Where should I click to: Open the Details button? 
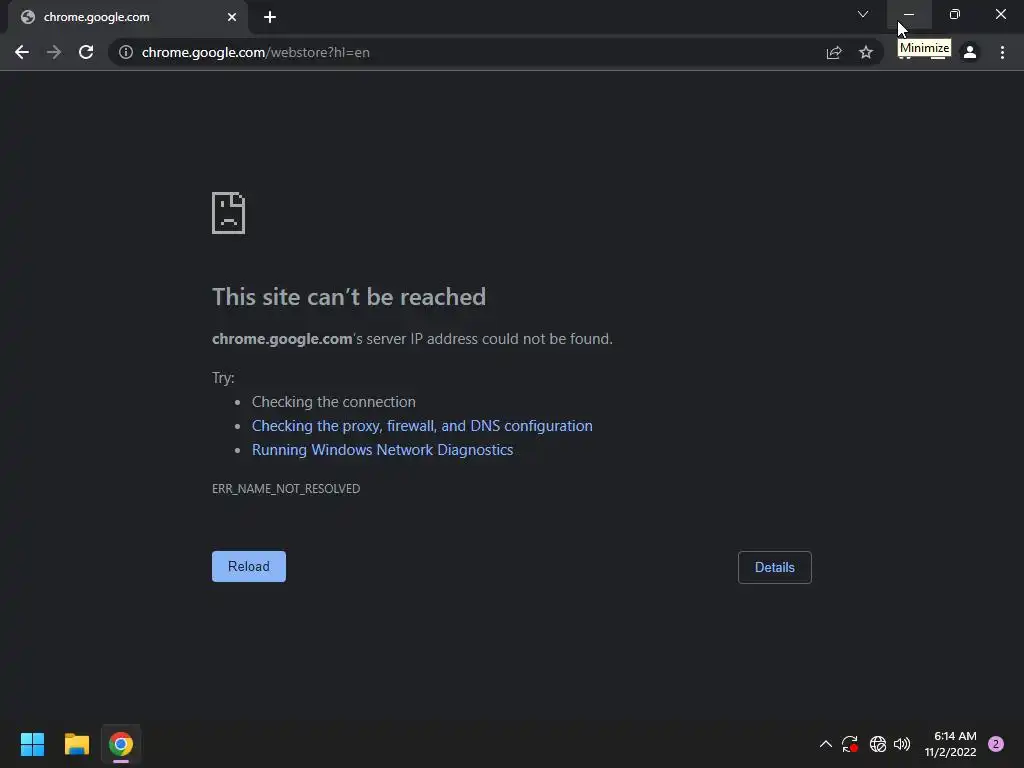[x=775, y=568]
